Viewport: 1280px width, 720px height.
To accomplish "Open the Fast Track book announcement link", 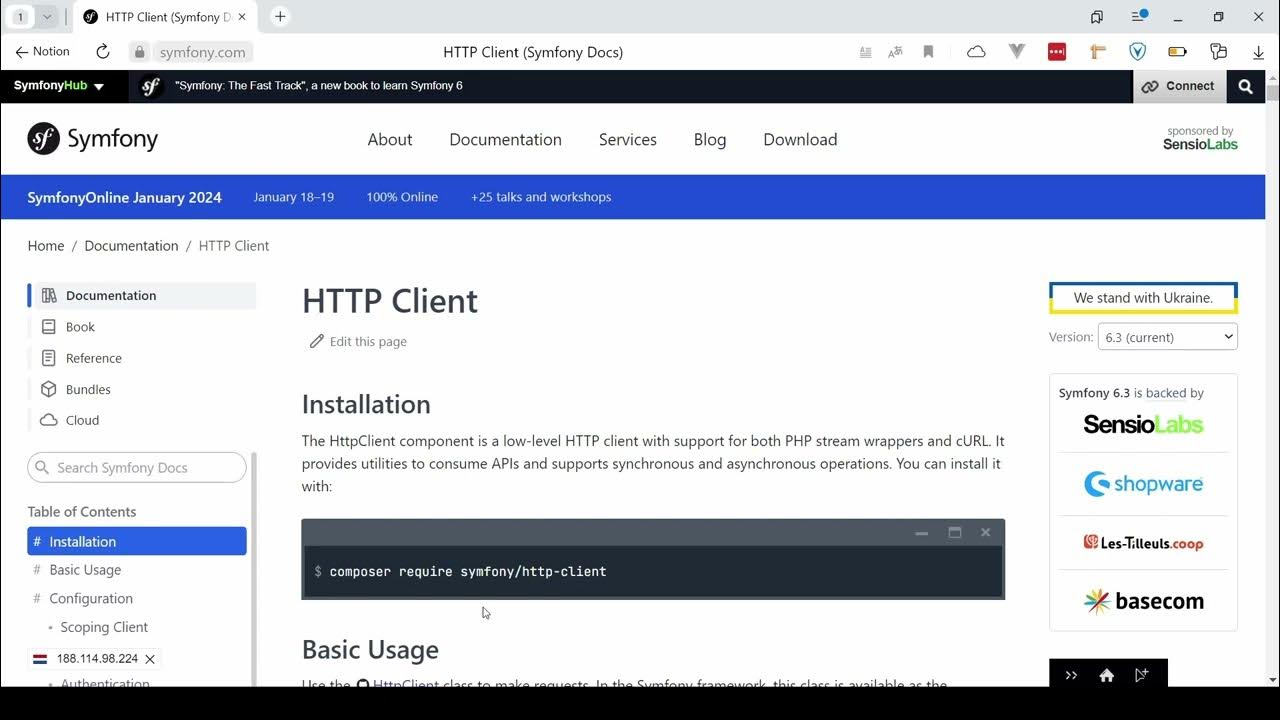I will [x=319, y=86].
